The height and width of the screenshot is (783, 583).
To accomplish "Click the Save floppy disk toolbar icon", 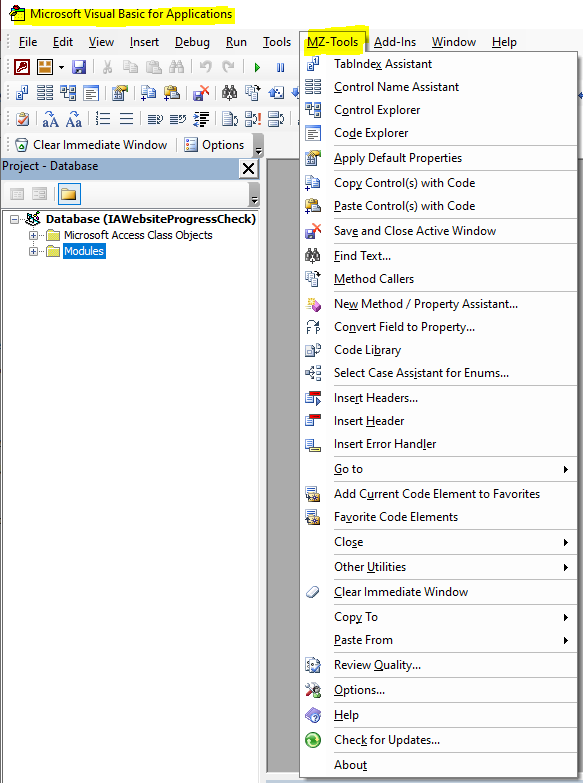I will click(79, 67).
